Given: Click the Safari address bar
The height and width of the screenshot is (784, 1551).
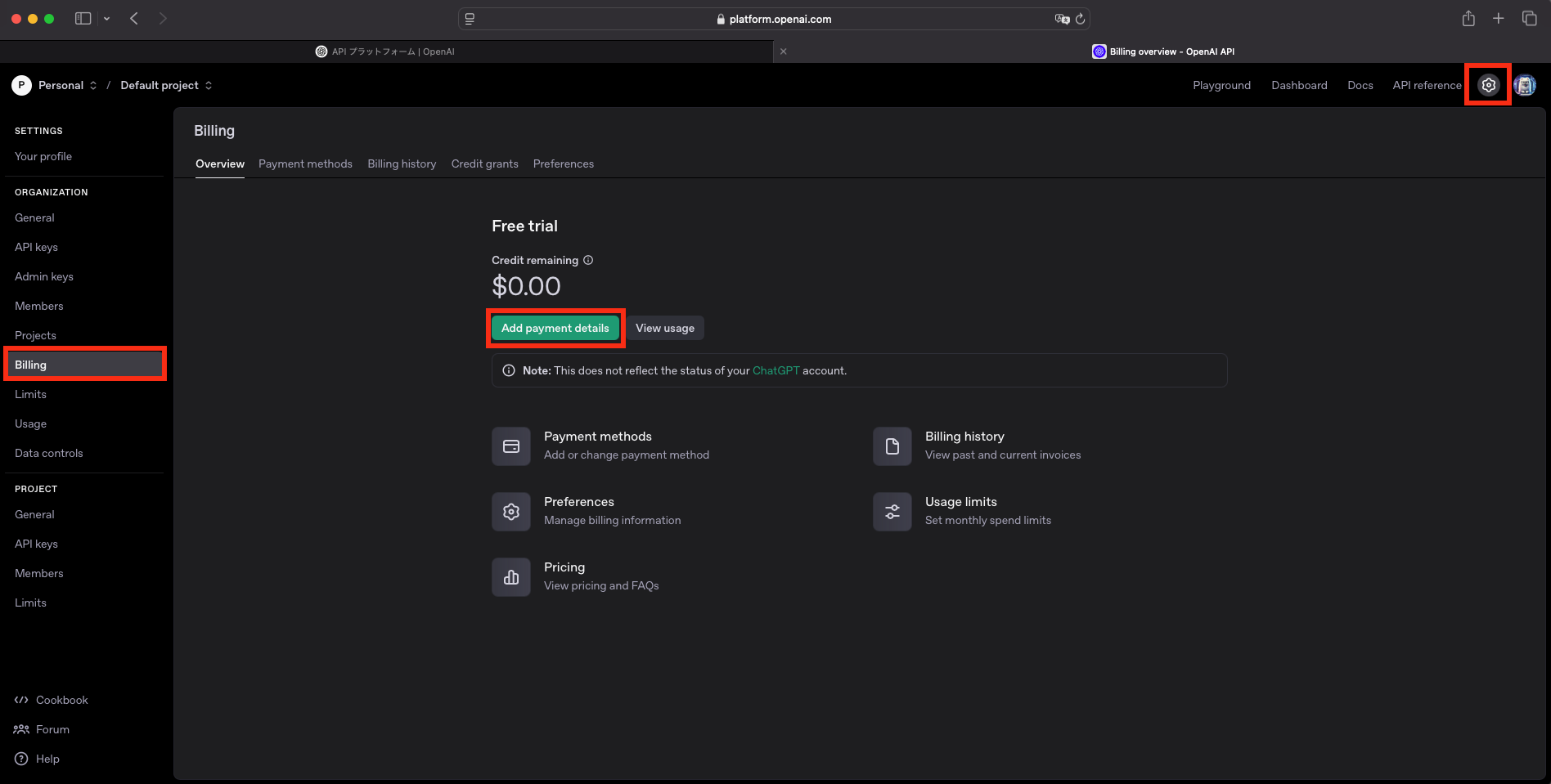Looking at the screenshot, I should [774, 19].
